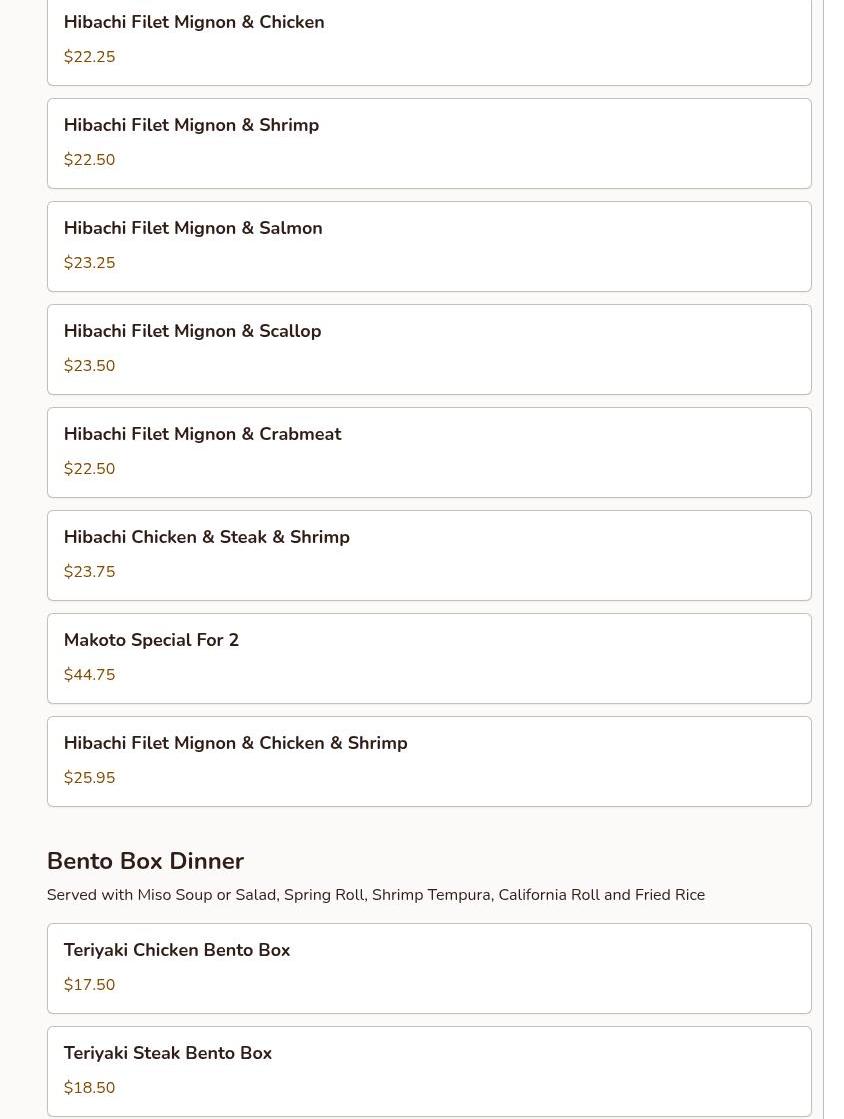Click the $44.75 price on Makoto Special

click(89, 674)
